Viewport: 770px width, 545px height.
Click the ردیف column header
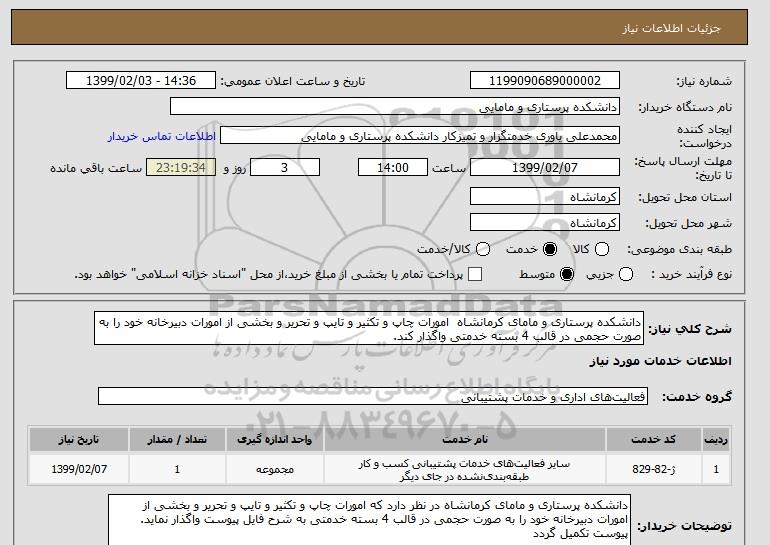click(716, 439)
